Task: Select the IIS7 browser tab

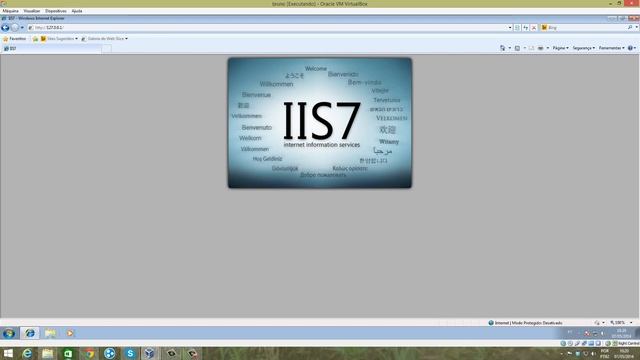Action: tap(51, 49)
